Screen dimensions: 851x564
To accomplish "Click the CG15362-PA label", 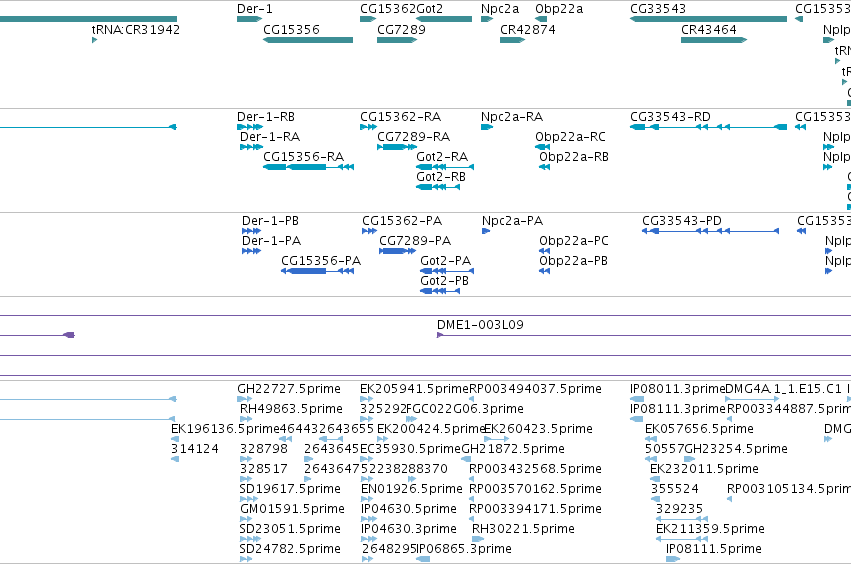I will [402, 221].
